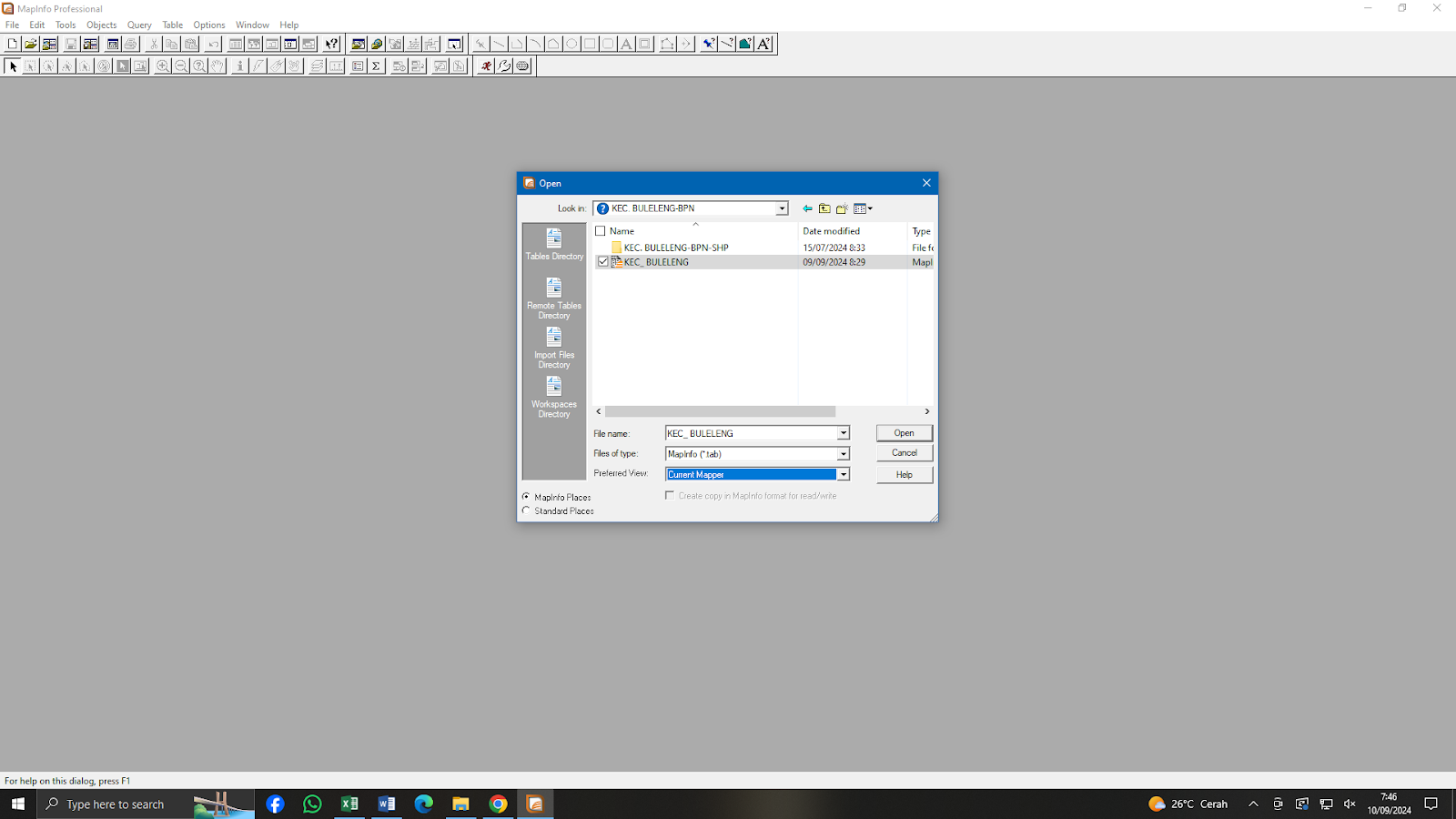Click the File name text field
Viewport: 1456px width, 819px height.
coord(751,433)
